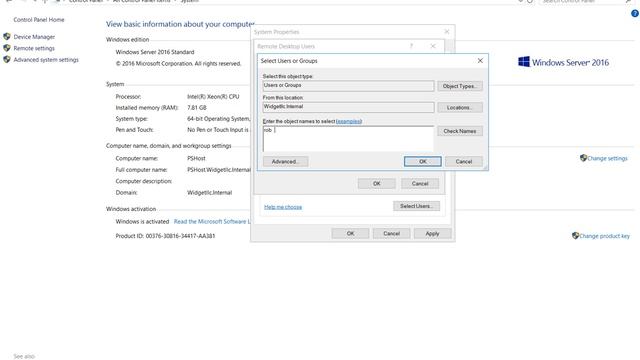Open the 'Help me choose' link
The height and width of the screenshot is (360, 640).
283,207
